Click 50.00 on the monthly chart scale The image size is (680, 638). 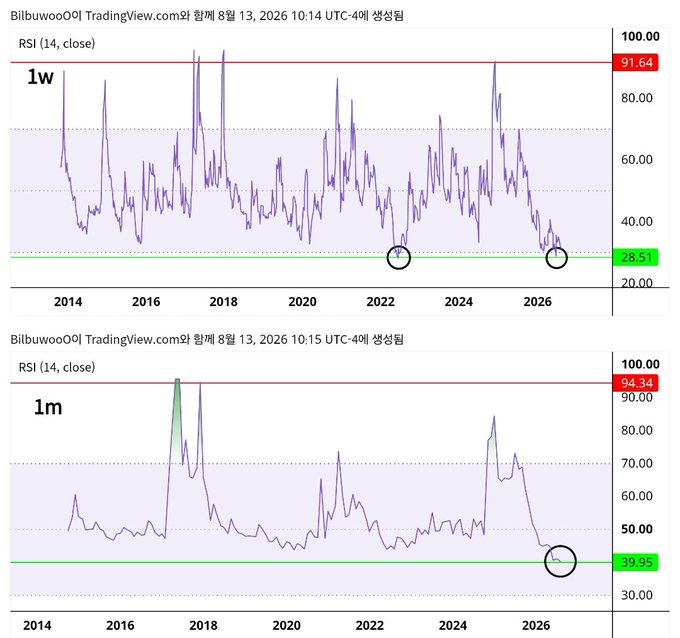(x=637, y=529)
